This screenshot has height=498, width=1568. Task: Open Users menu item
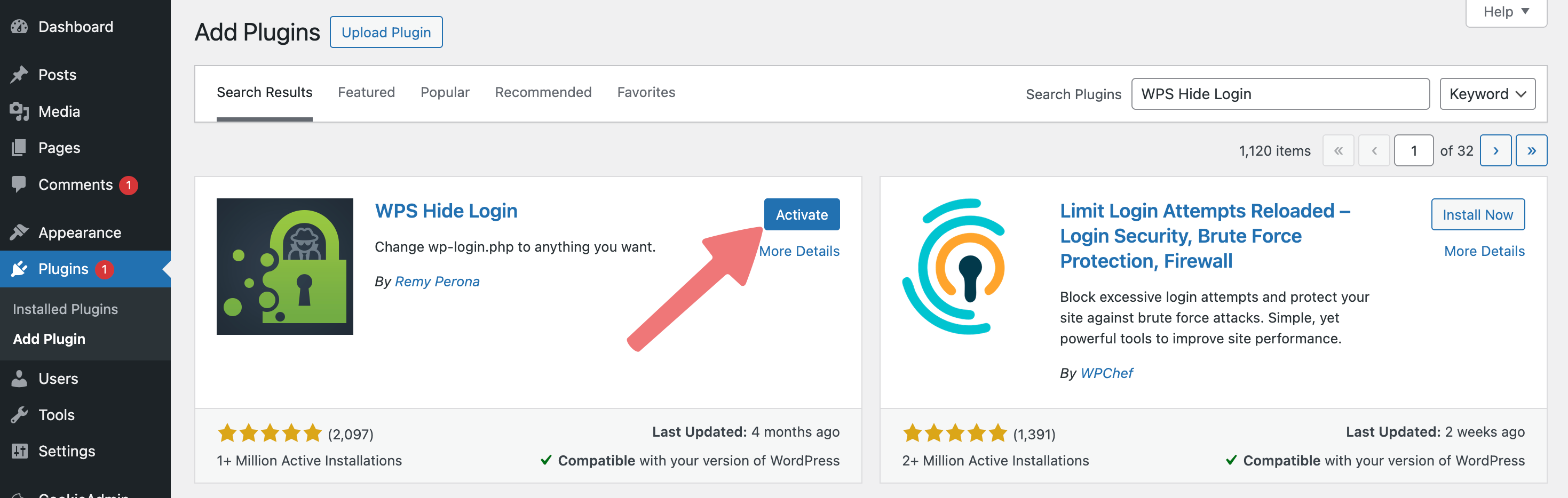(x=85, y=378)
